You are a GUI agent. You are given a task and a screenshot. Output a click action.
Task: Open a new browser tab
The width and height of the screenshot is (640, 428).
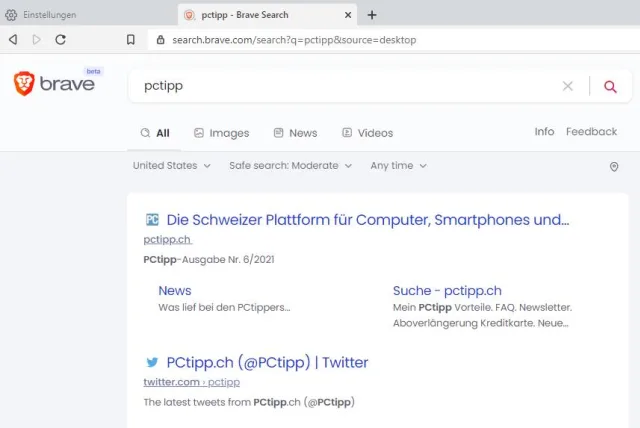[372, 15]
